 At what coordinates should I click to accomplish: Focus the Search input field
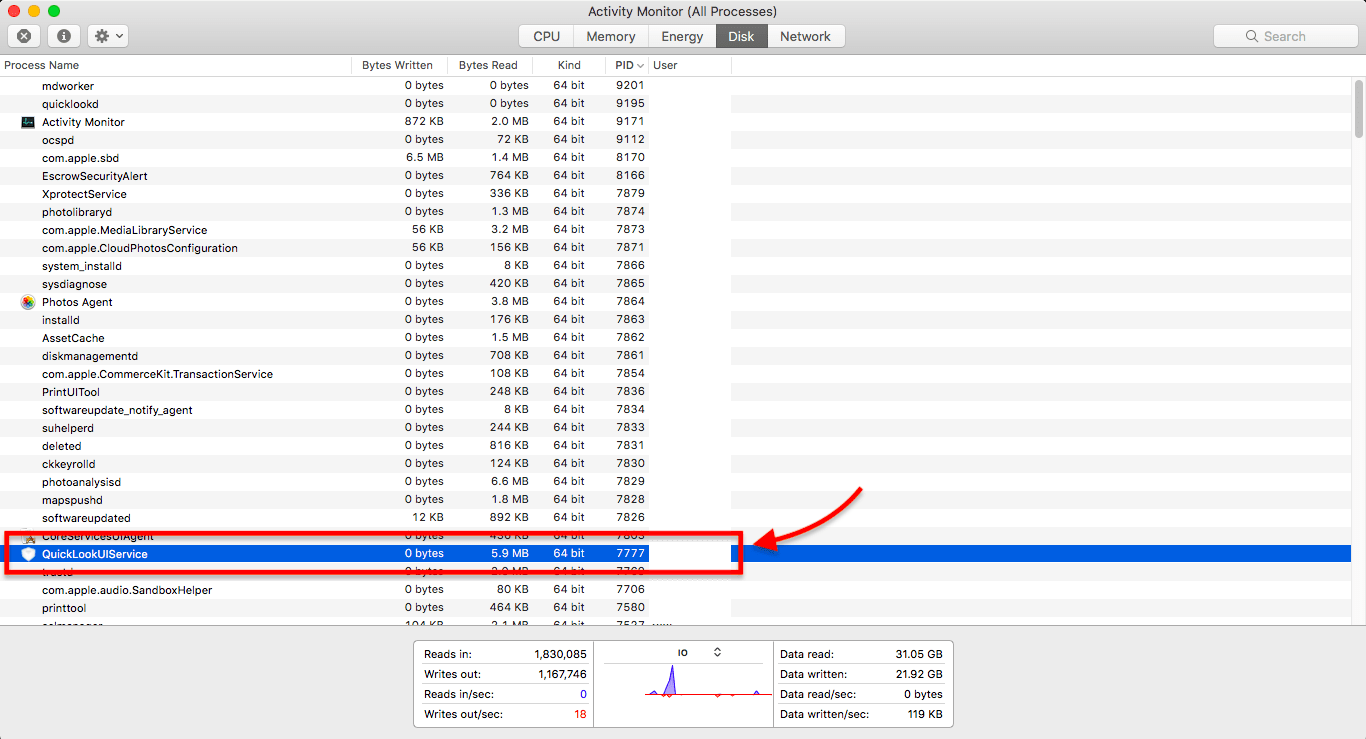(x=1285, y=36)
